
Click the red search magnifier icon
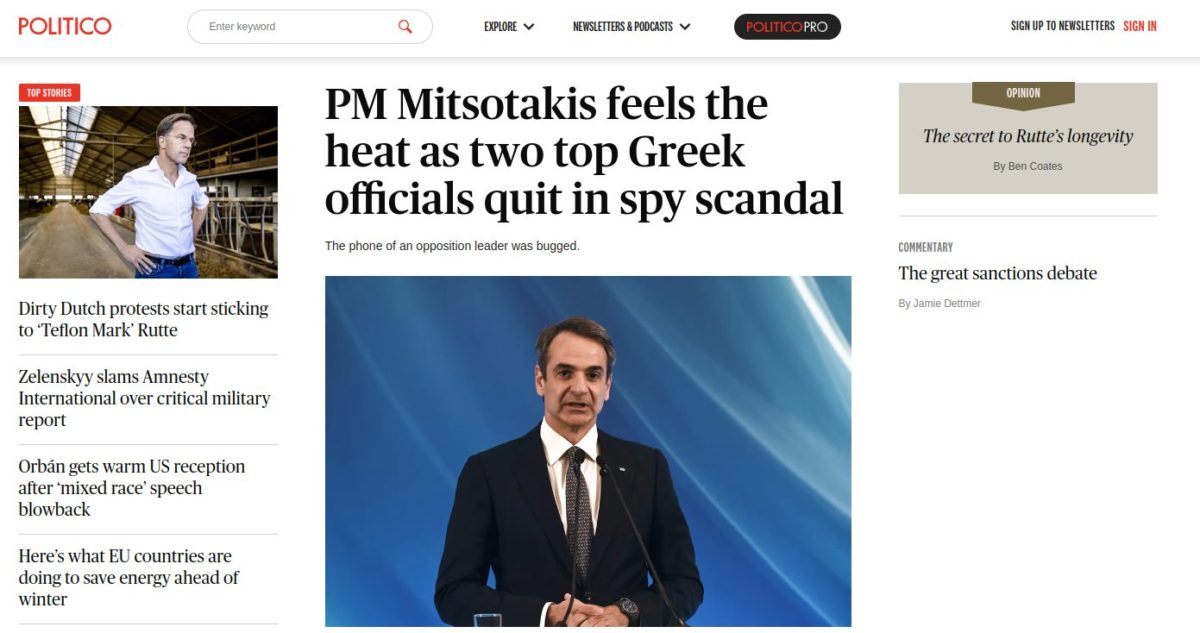point(405,27)
